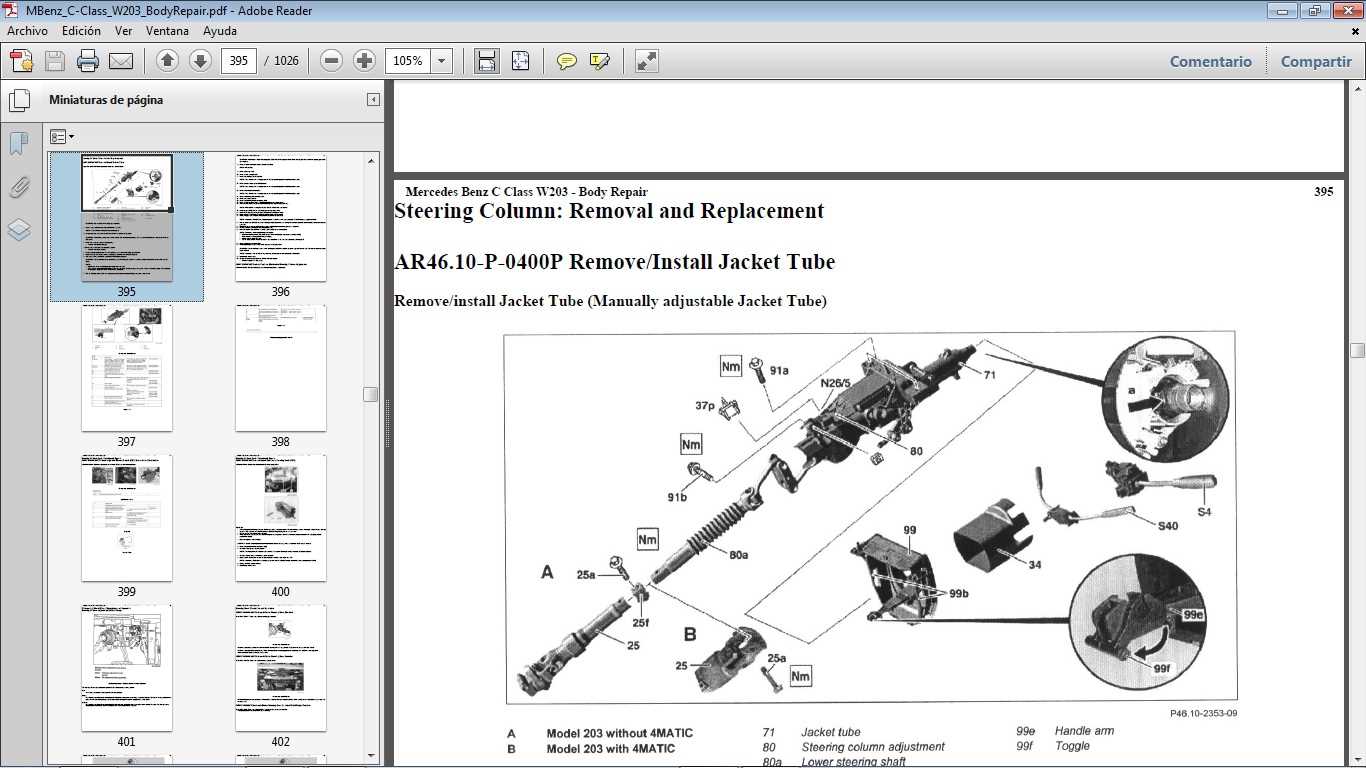The image size is (1366, 768).
Task: Add a sticky note comment
Action: tap(566, 61)
